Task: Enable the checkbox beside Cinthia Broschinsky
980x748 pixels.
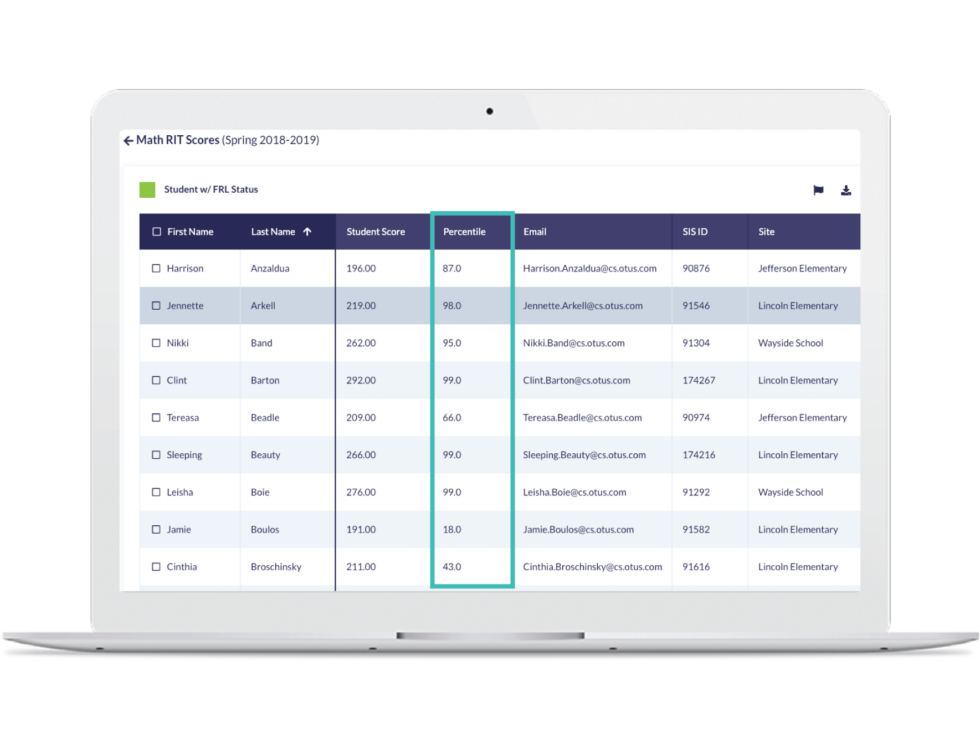Action: click(x=156, y=567)
